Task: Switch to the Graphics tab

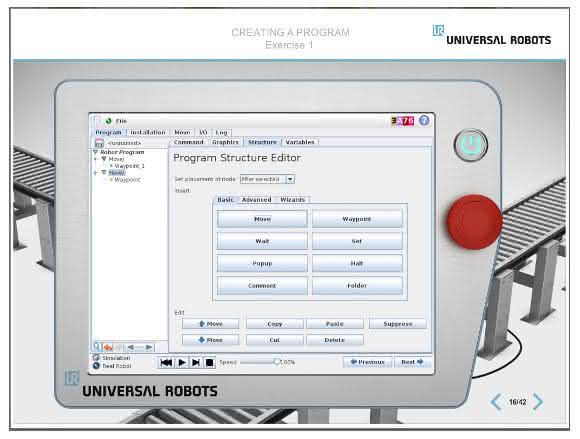Action: tap(225, 142)
